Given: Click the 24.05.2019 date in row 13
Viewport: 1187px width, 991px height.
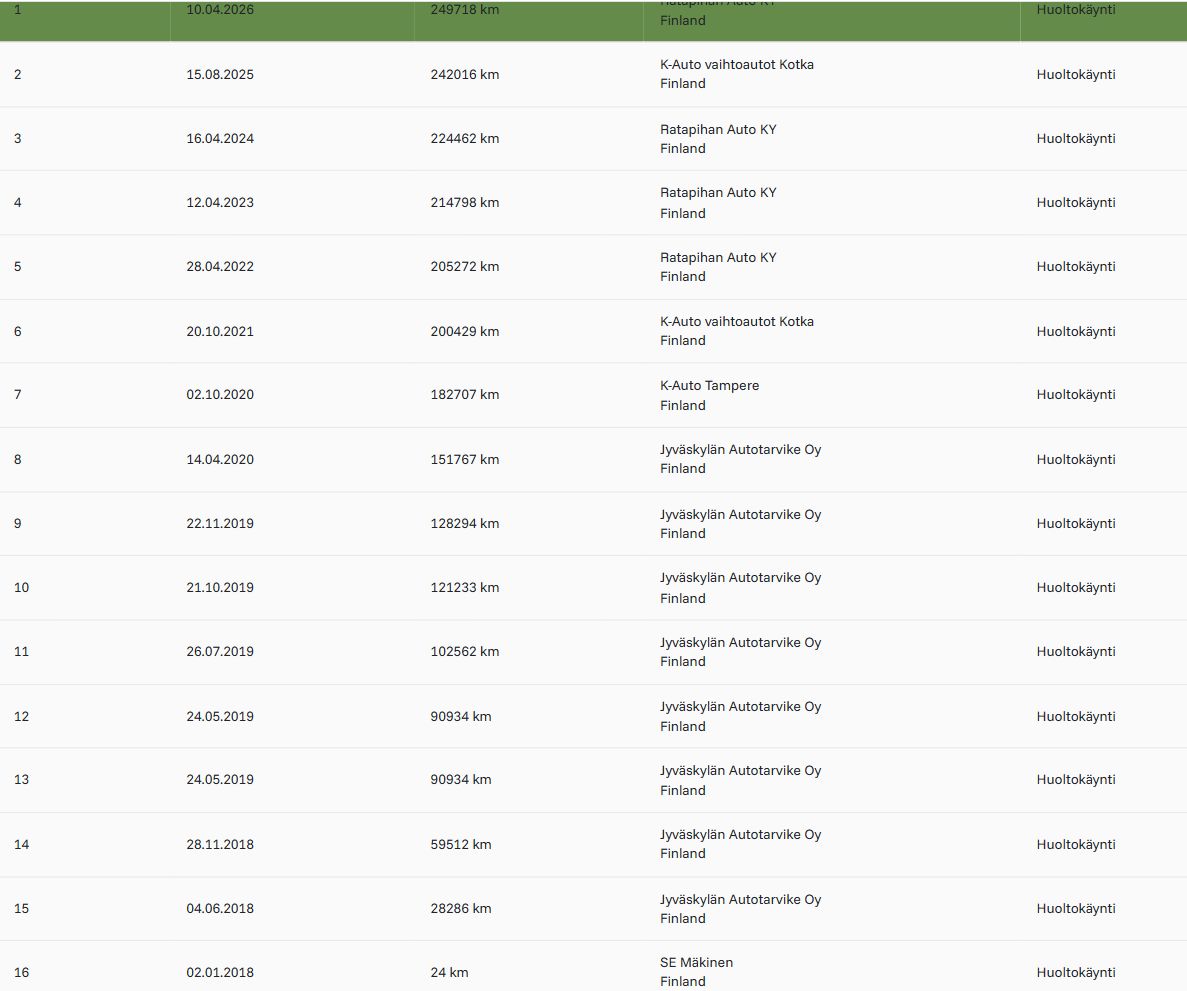Looking at the screenshot, I should pos(220,779).
